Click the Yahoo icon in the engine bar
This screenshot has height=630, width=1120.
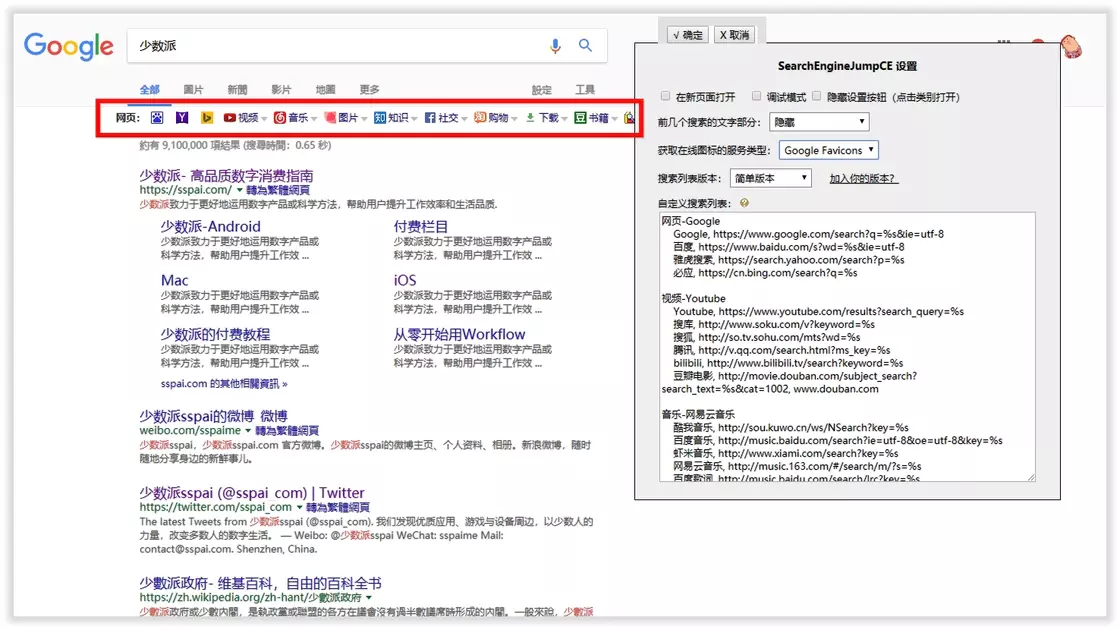pos(182,118)
